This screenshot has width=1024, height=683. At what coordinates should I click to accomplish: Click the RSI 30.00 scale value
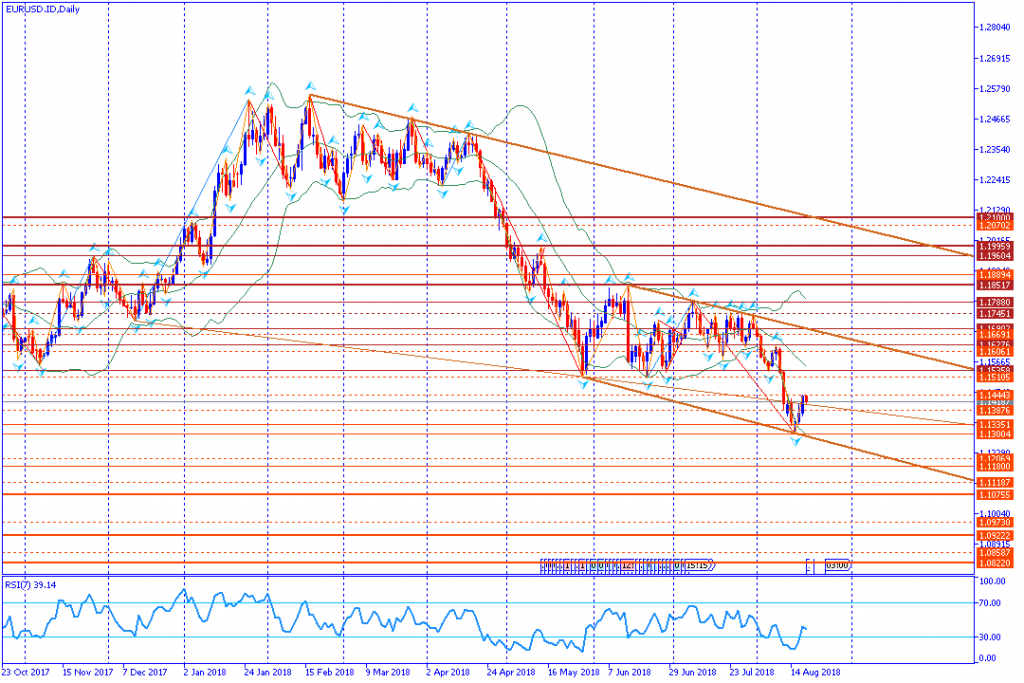pyautogui.click(x=991, y=637)
